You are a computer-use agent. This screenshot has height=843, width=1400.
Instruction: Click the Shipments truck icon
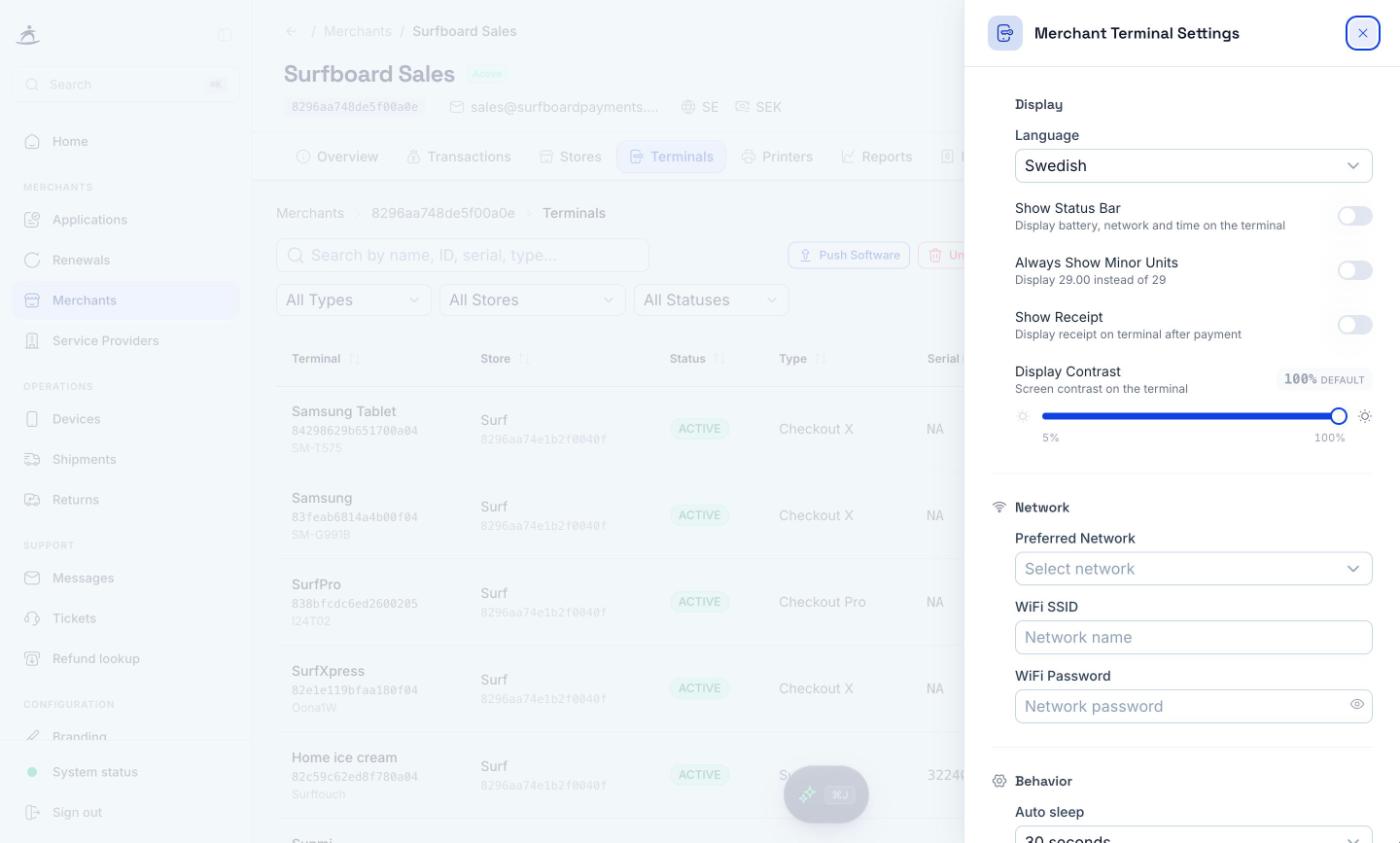[x=32, y=459]
